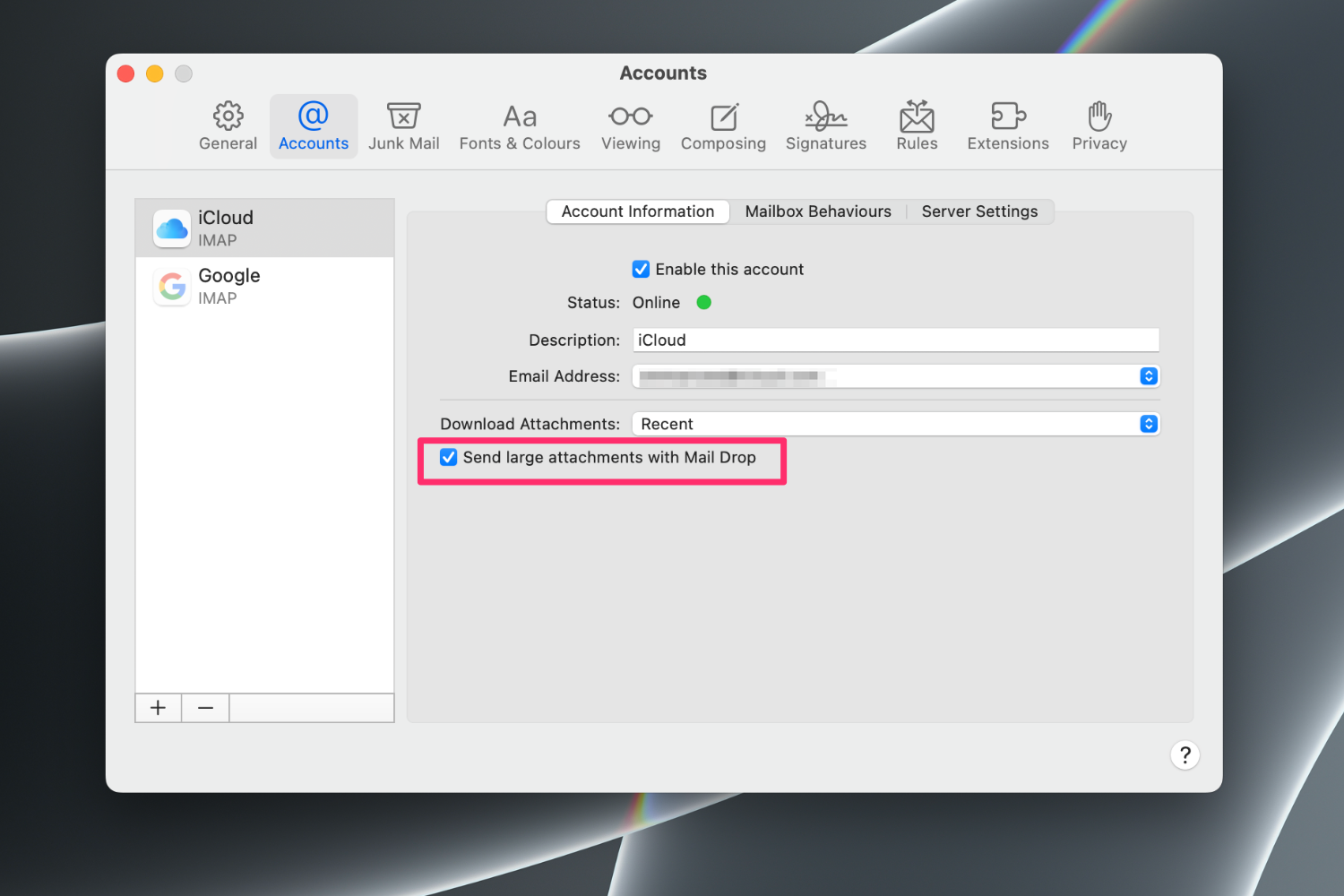Screen dimensions: 1344x896
Task: Toggle Send large attachments with Mail Drop
Action: click(448, 457)
